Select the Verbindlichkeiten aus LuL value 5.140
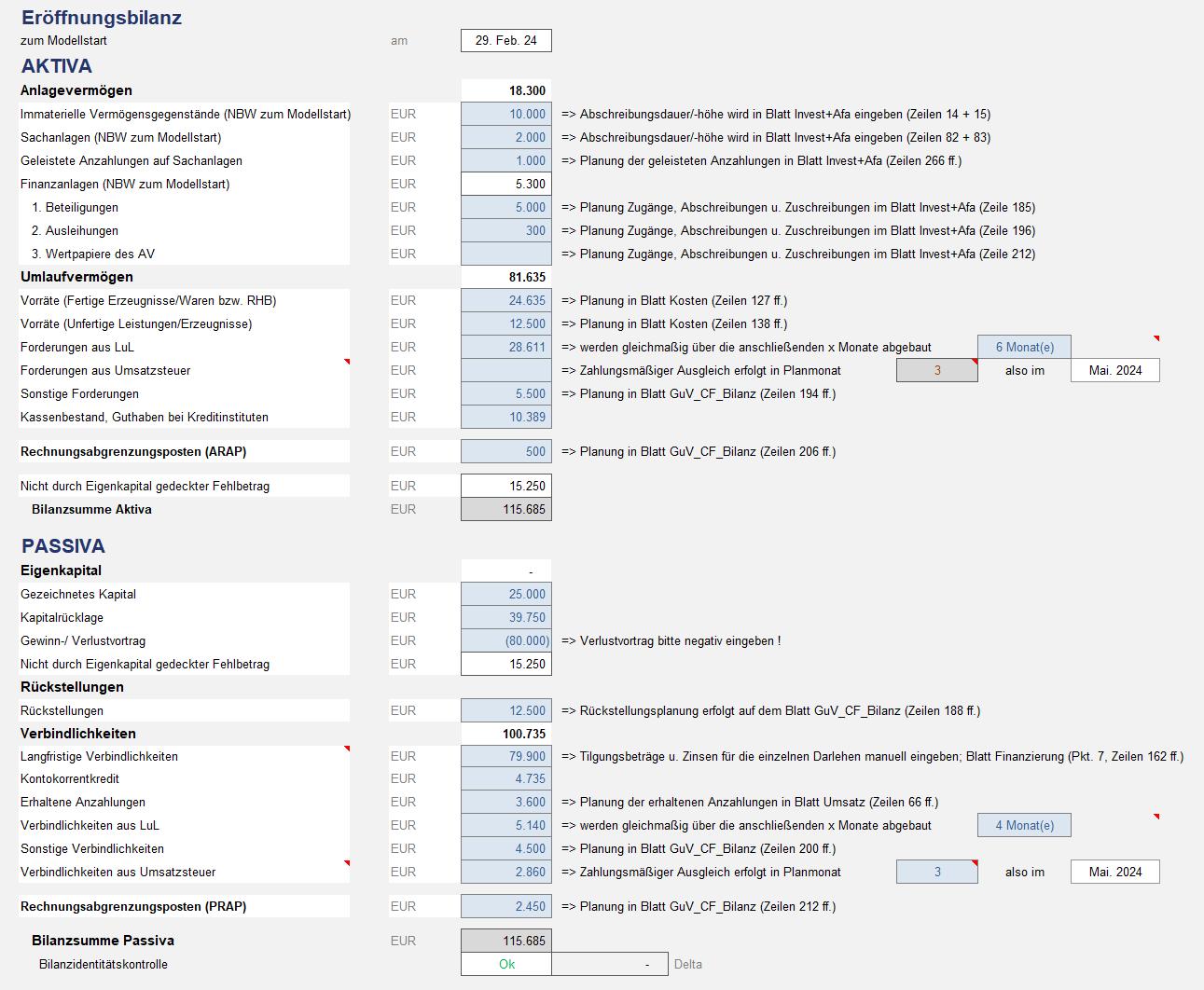This screenshot has height=990, width=1204. click(x=506, y=825)
